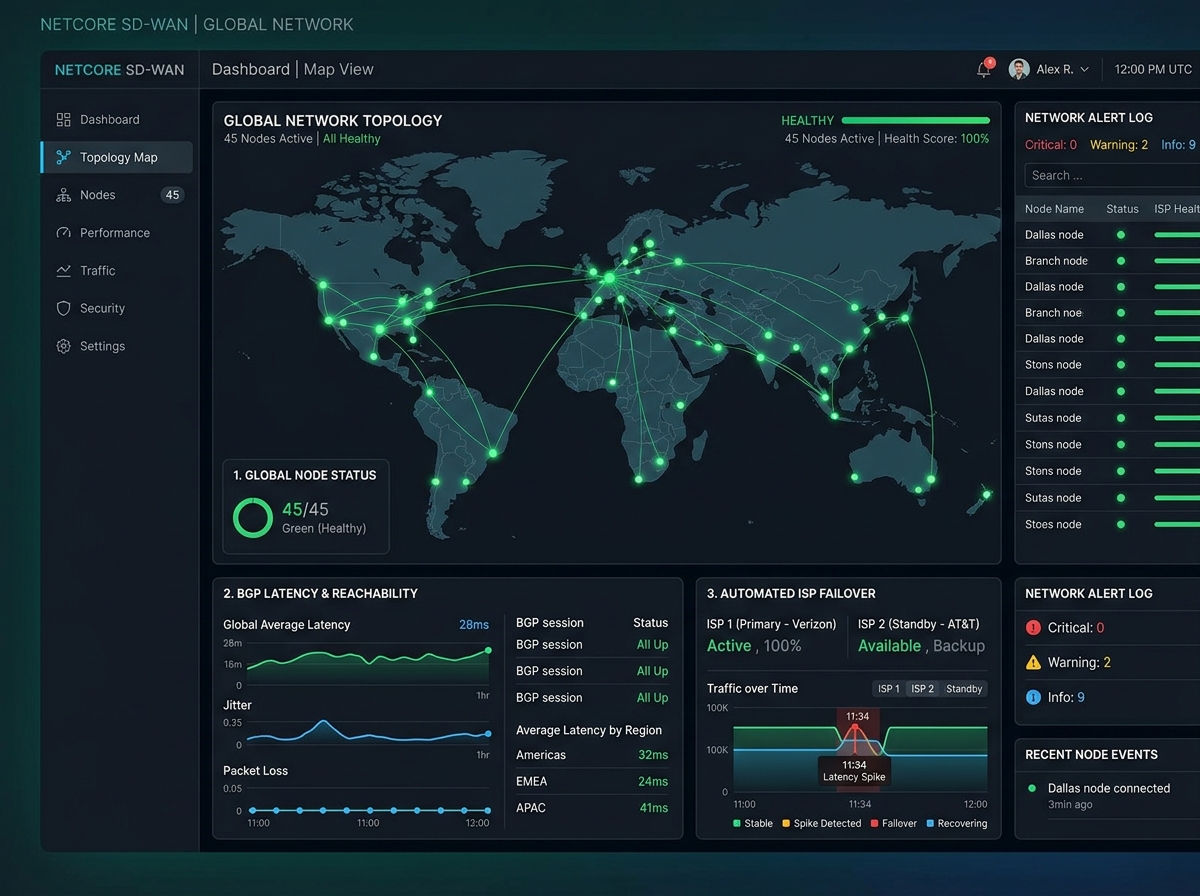Select Topology Map in the sidebar
1200x896 pixels.
click(117, 157)
